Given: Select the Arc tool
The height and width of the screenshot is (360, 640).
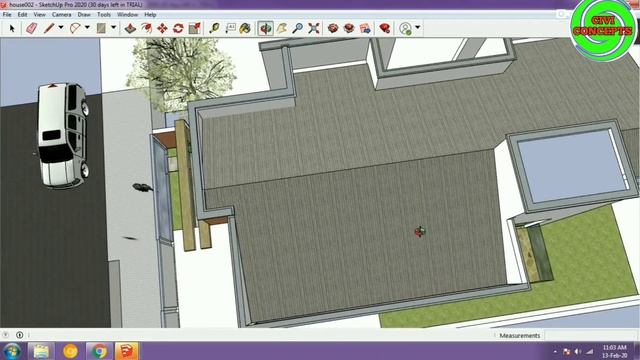Looking at the screenshot, I should (75, 28).
